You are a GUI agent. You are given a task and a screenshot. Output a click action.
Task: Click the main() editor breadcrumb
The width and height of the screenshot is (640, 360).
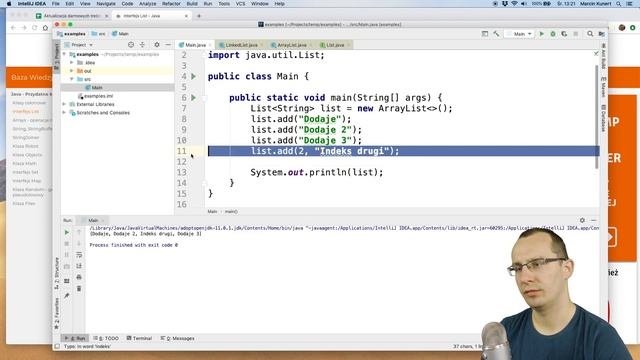[231, 211]
